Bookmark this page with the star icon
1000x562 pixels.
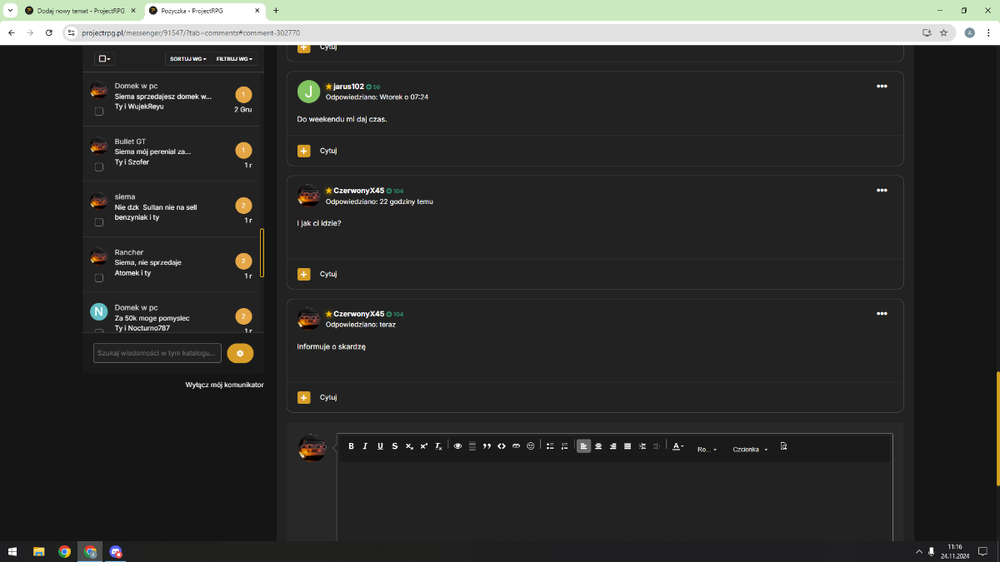944,33
